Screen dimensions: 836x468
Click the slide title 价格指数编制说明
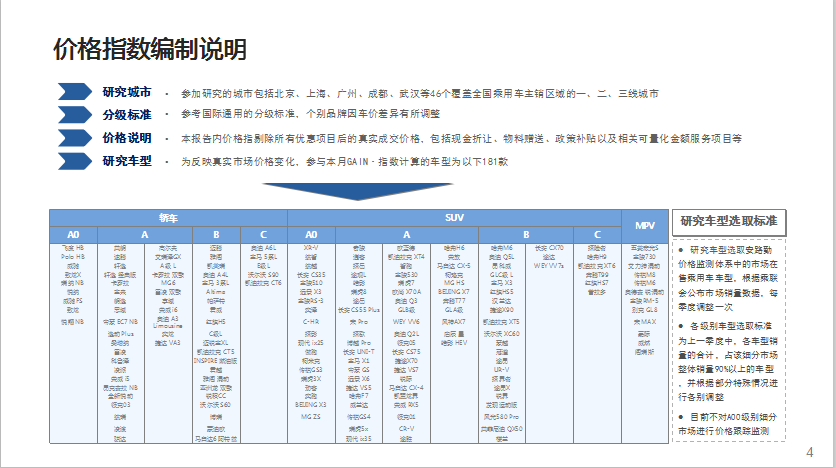149,49
